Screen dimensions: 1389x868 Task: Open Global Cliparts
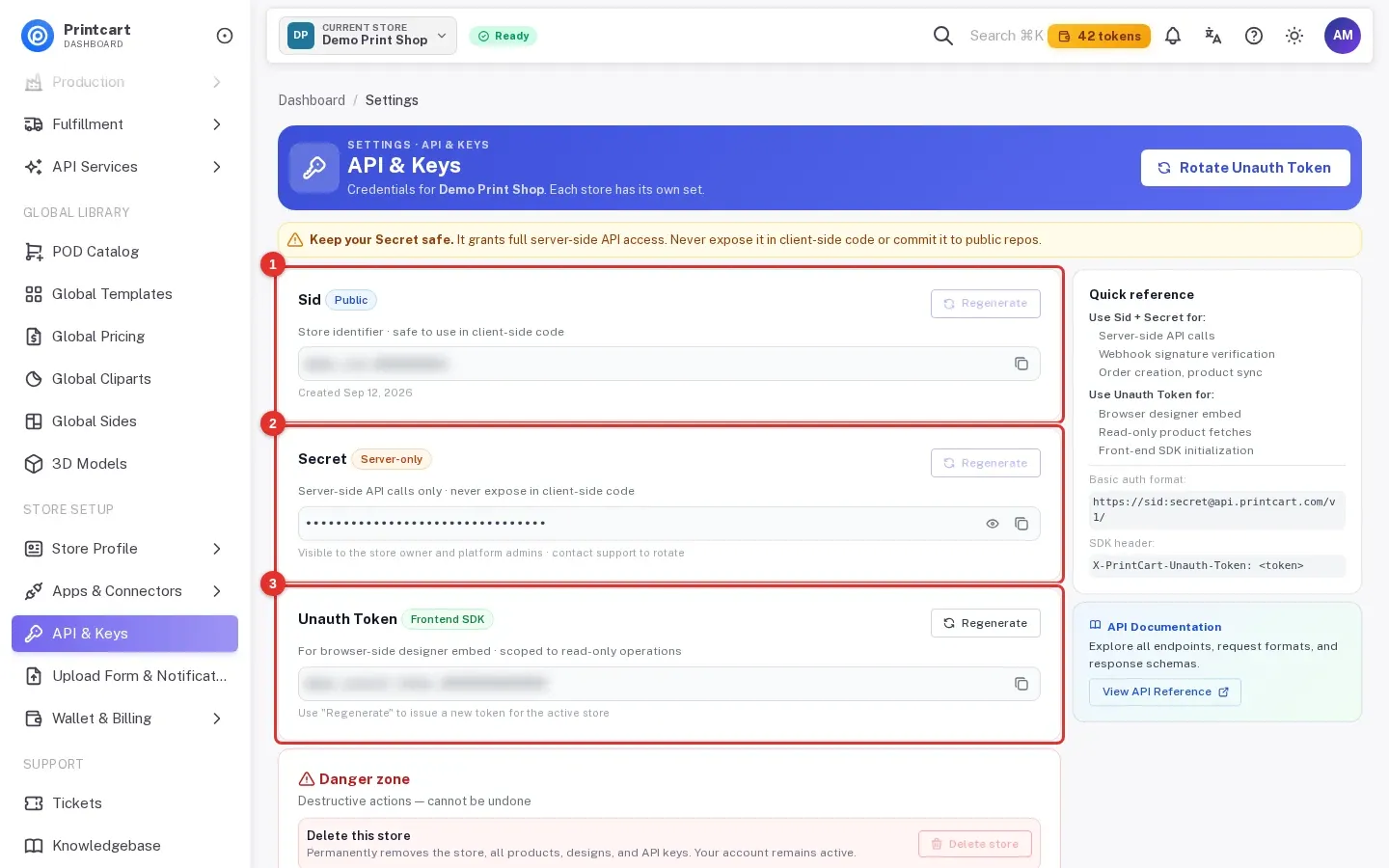pos(124,379)
